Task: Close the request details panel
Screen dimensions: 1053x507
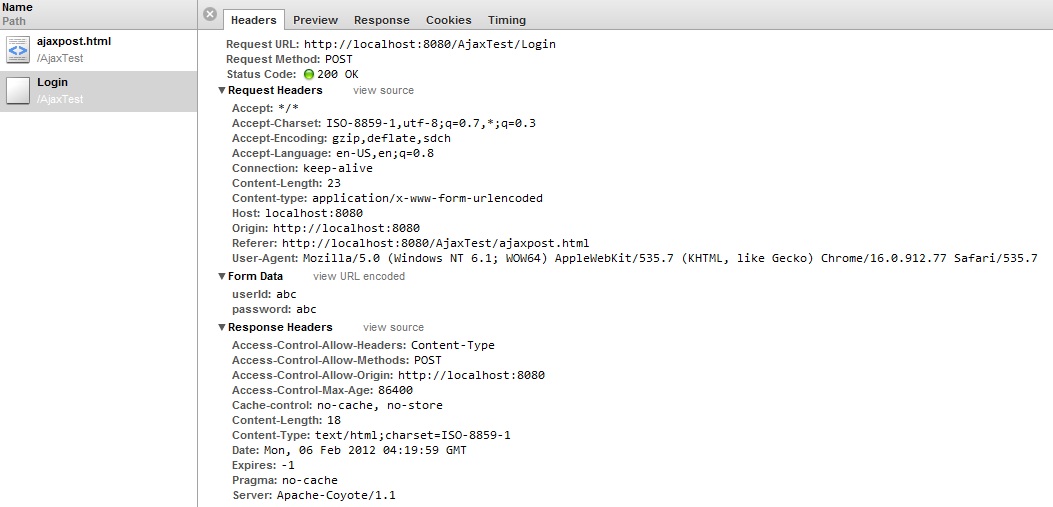Action: [x=210, y=14]
